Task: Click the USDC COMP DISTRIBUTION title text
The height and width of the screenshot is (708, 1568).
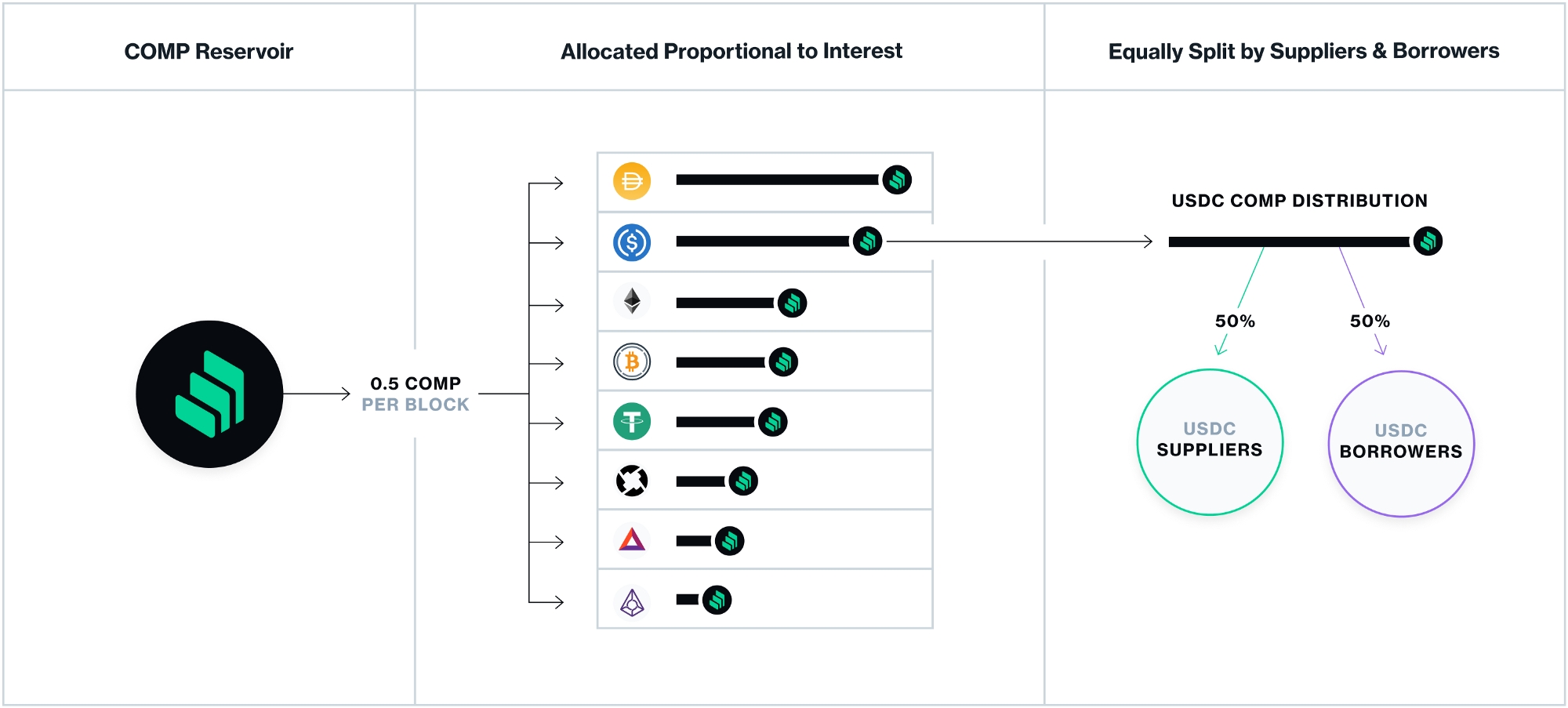Action: tap(1299, 201)
